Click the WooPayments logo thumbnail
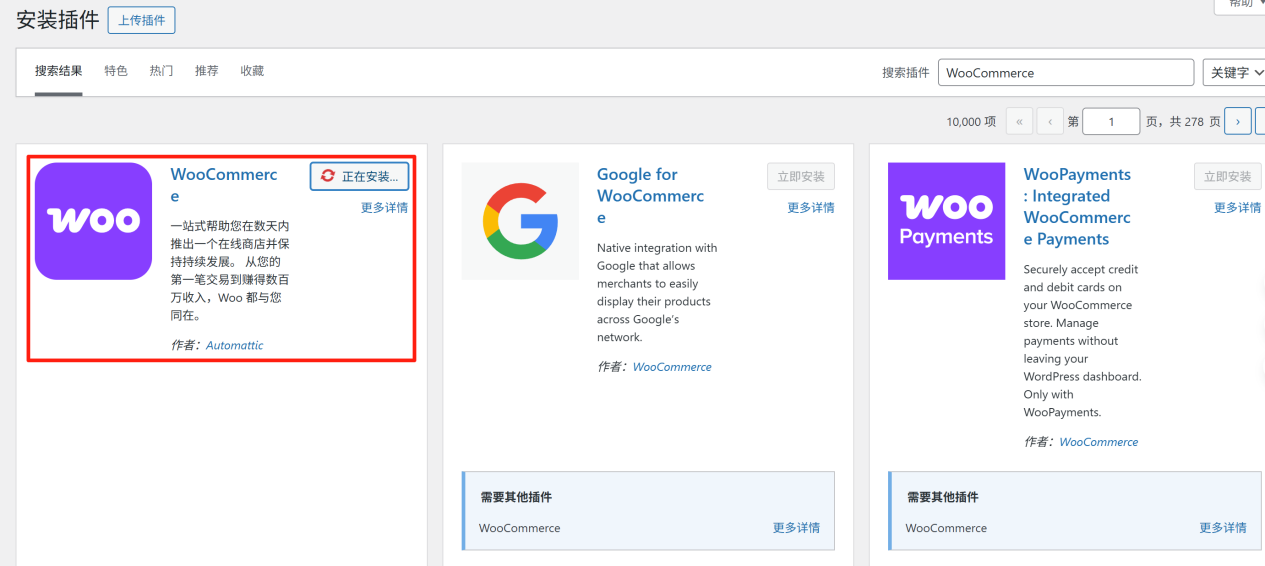The width and height of the screenshot is (1265, 566). [x=946, y=221]
